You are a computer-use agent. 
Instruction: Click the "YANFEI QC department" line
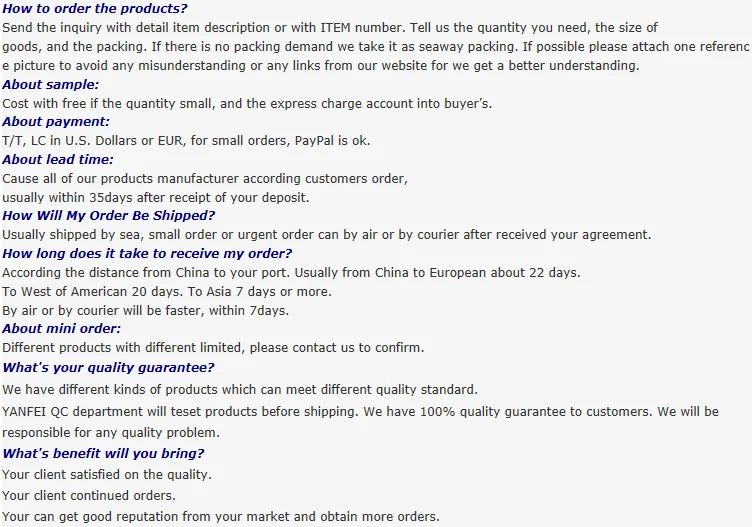click(x=360, y=411)
